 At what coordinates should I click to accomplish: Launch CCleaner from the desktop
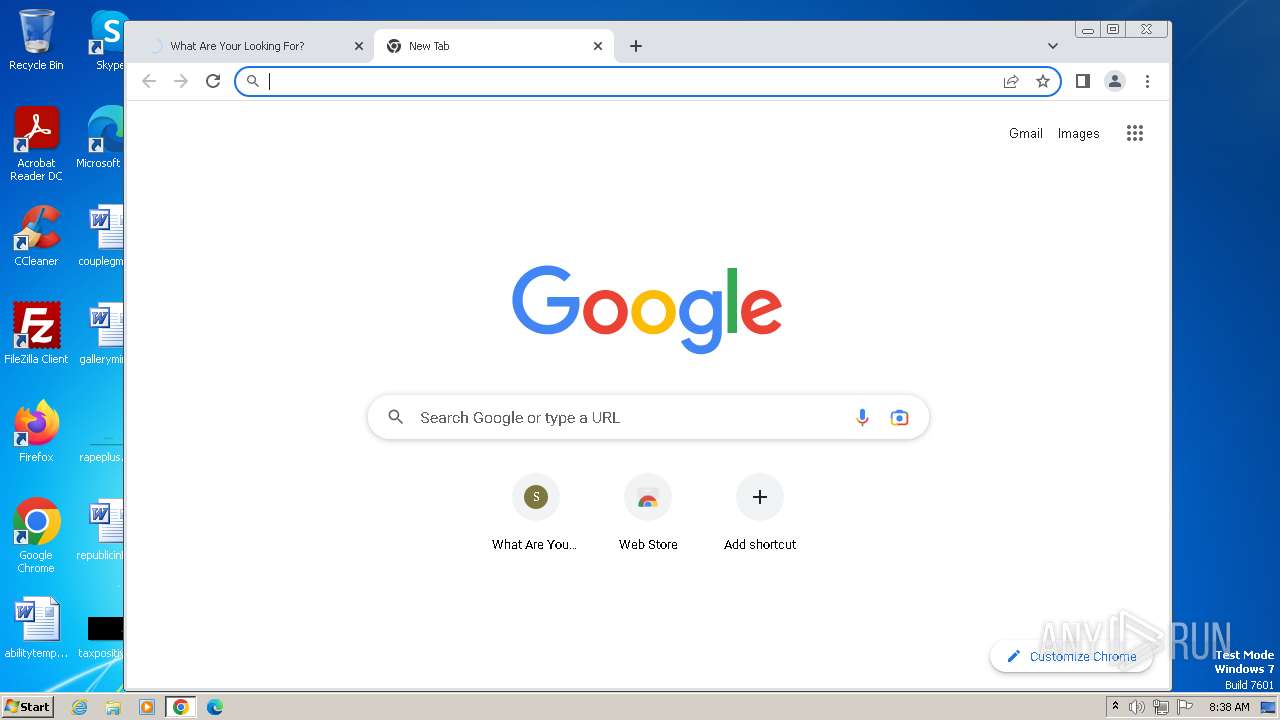(36, 236)
